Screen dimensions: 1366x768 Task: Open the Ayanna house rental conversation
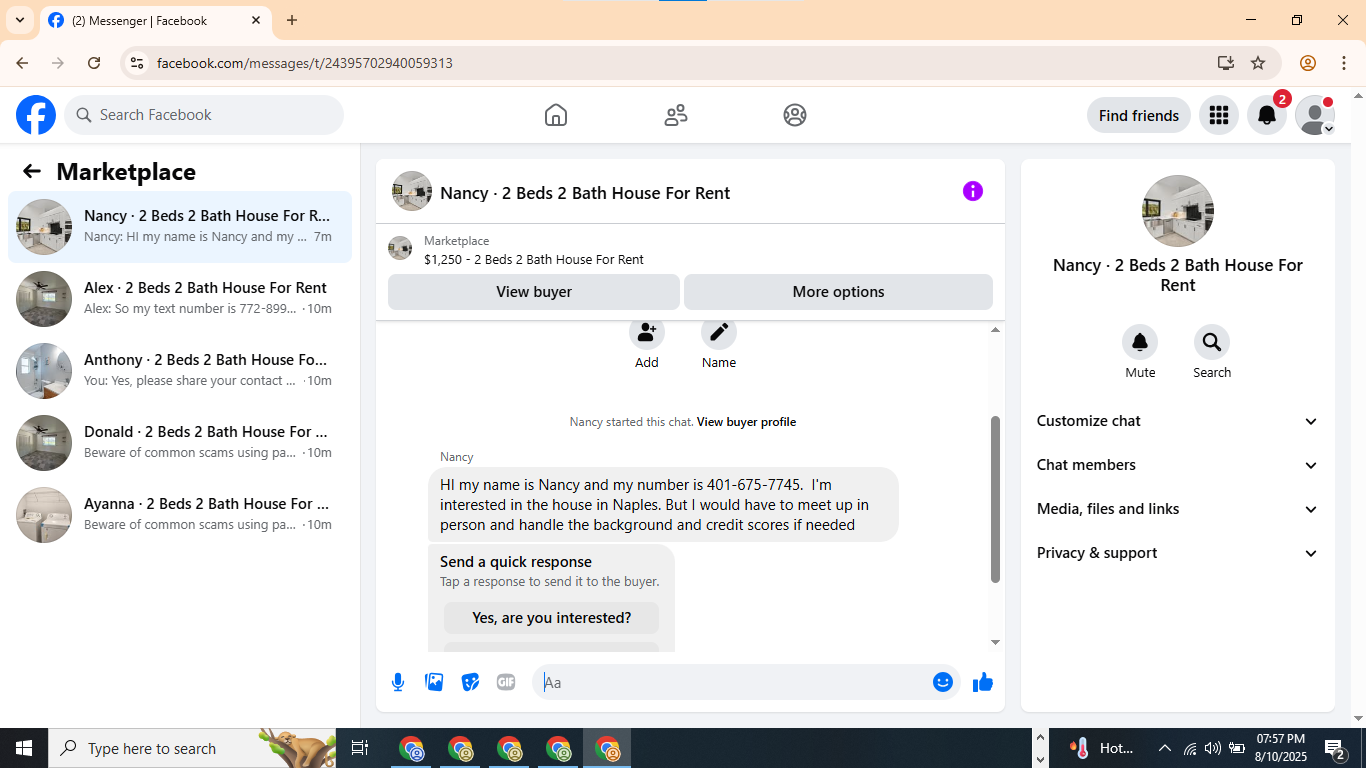click(x=180, y=515)
